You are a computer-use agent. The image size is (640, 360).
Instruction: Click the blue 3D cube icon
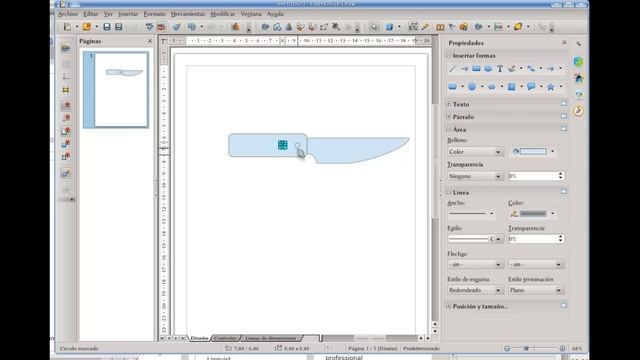(x=389, y=27)
